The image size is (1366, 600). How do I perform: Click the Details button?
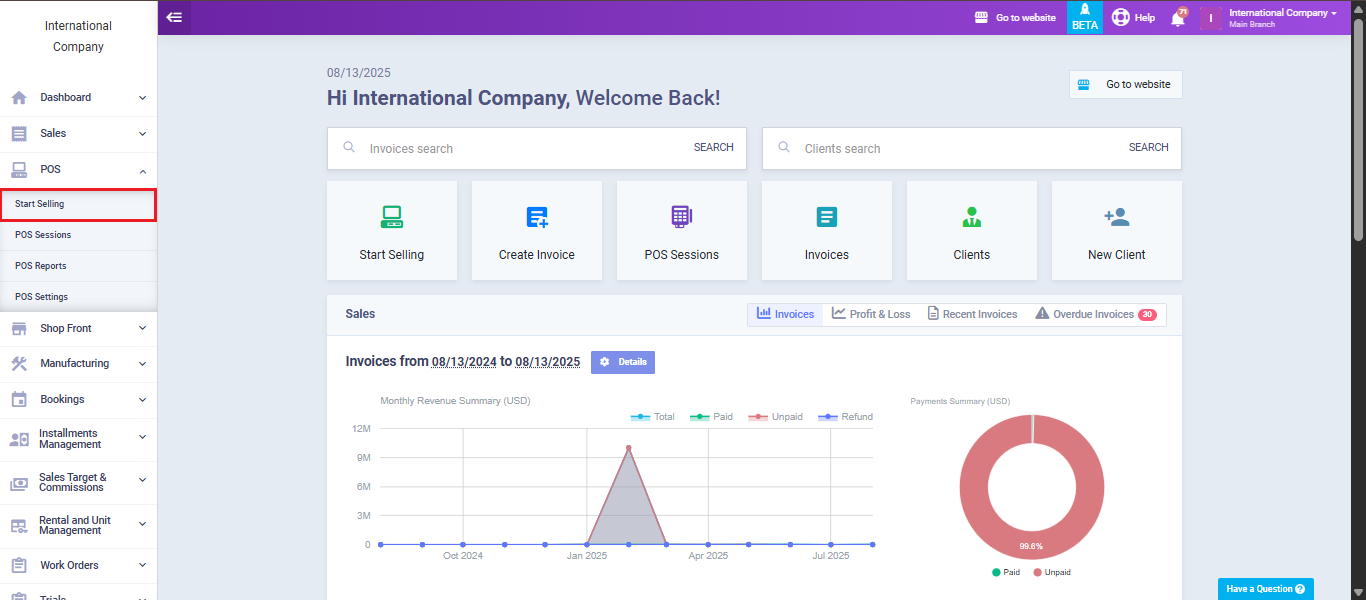pos(623,362)
